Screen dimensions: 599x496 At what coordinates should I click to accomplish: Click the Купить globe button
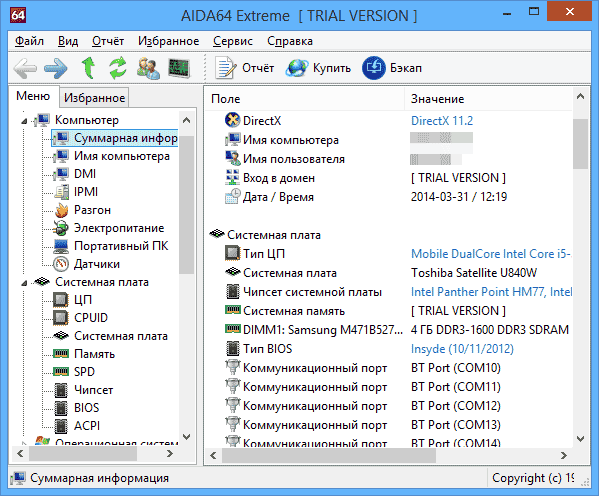coord(318,68)
